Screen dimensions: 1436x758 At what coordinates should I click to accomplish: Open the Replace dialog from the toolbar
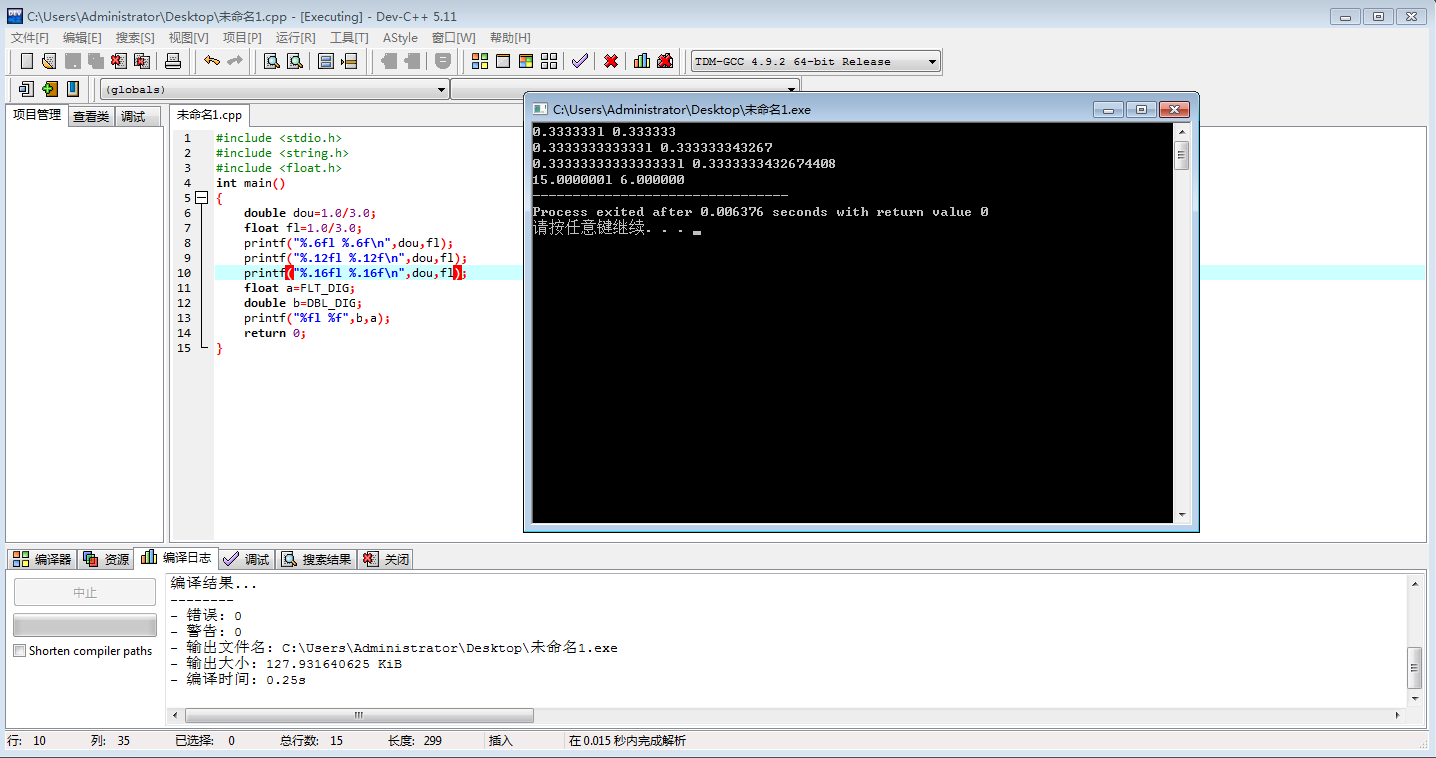[x=295, y=61]
